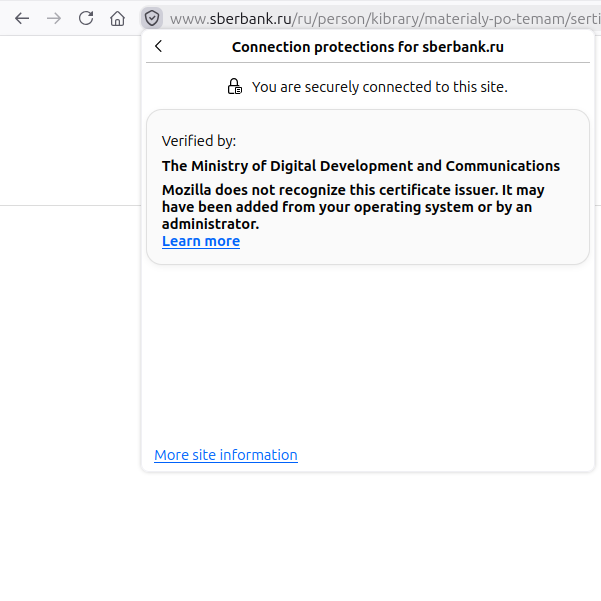The height and width of the screenshot is (601, 601).
Task: Click the padlock secure connection icon
Action: (x=235, y=87)
